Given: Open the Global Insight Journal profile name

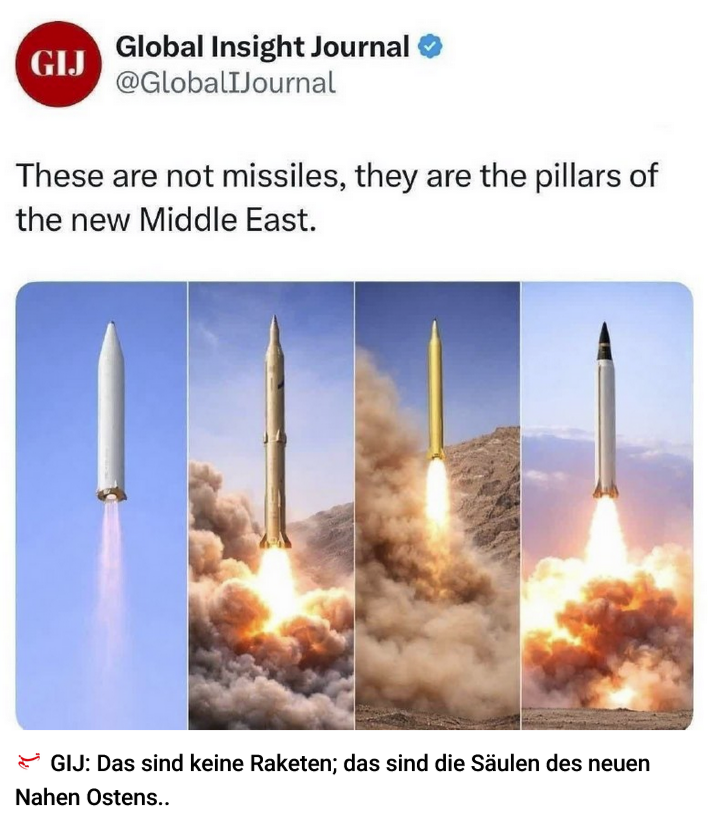Looking at the screenshot, I should point(262,47).
